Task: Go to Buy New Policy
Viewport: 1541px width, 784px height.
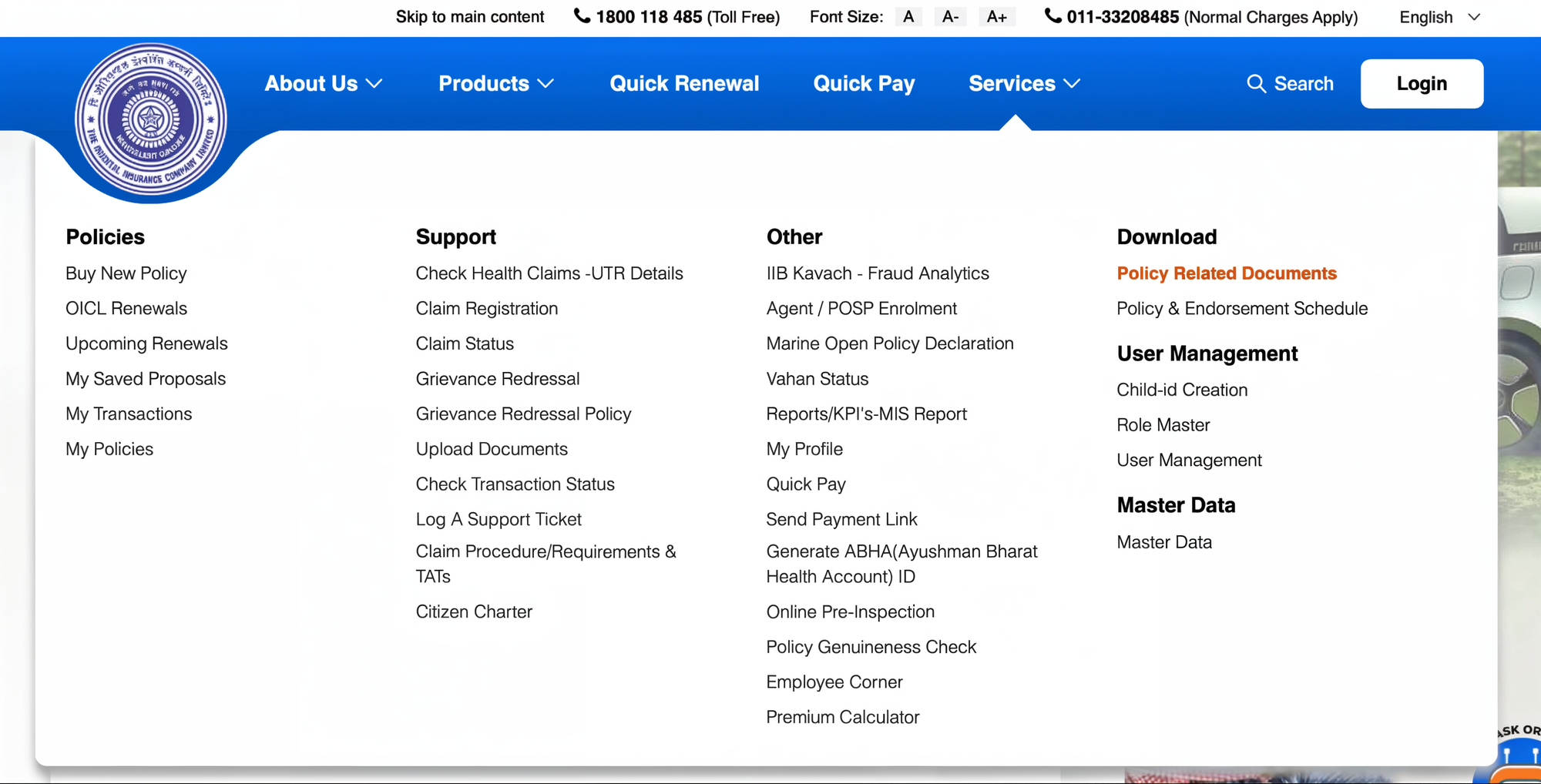Action: click(x=126, y=273)
